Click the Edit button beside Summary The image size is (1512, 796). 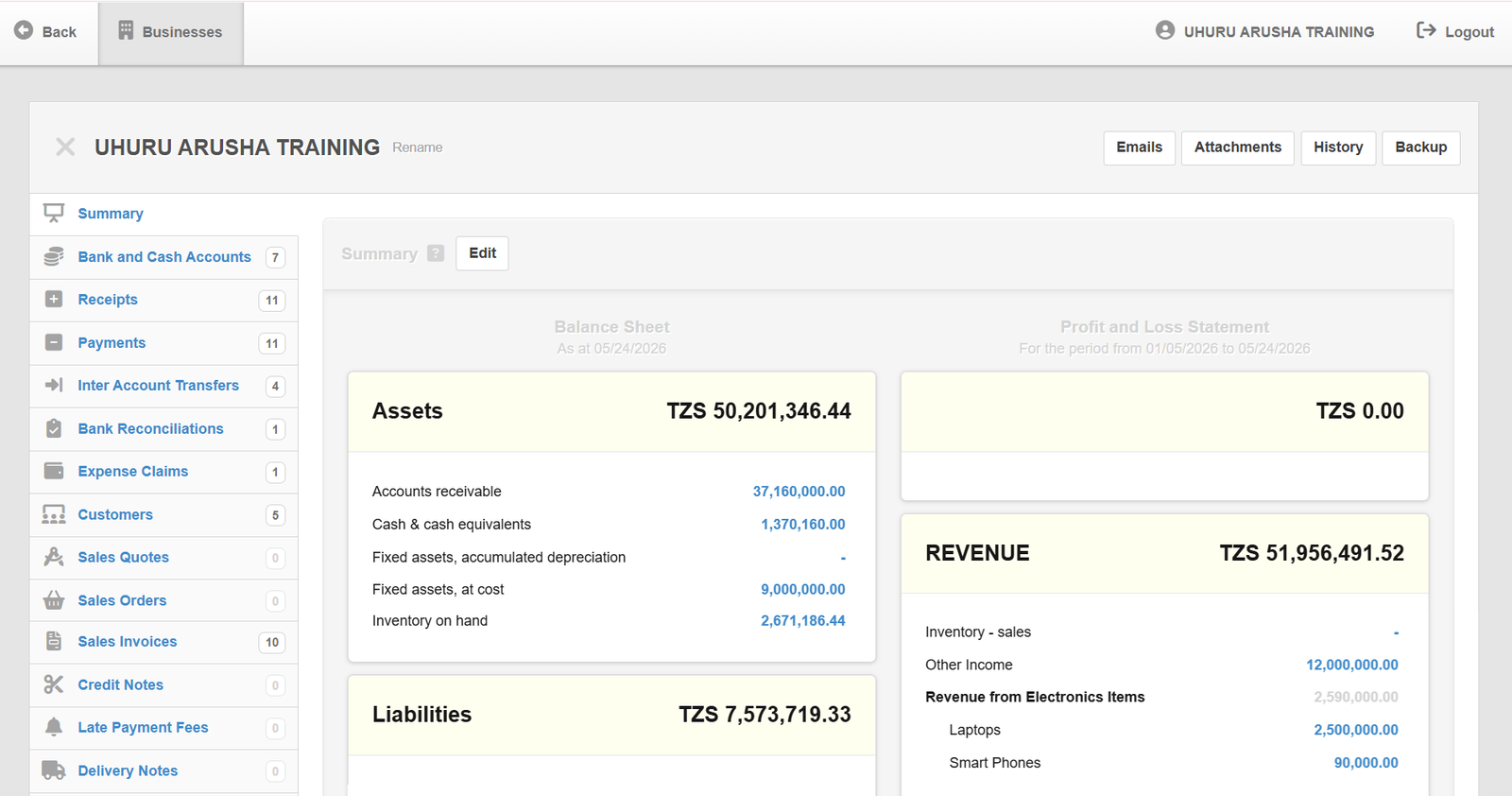coord(482,253)
